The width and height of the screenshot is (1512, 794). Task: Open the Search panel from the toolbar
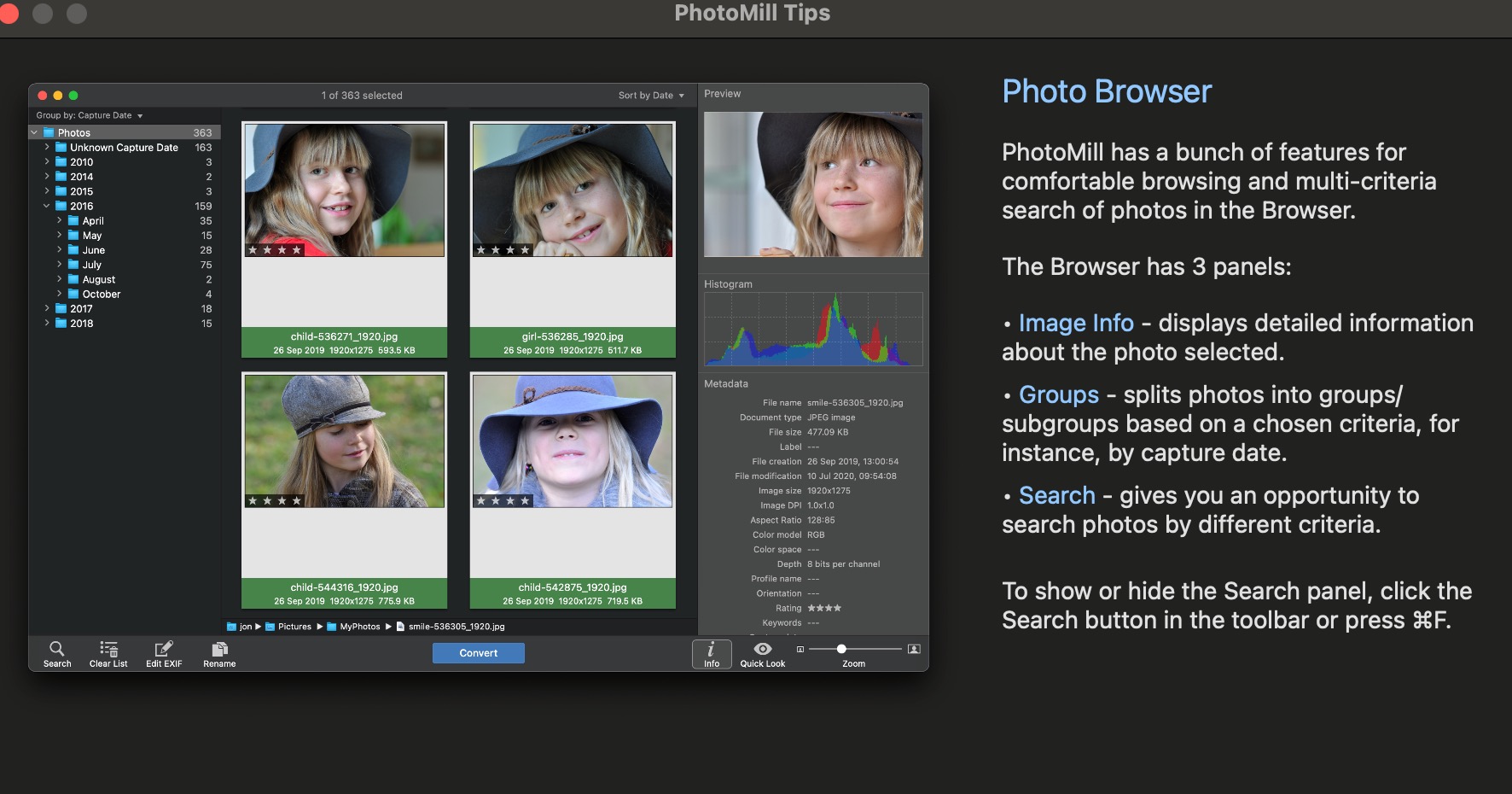(57, 654)
